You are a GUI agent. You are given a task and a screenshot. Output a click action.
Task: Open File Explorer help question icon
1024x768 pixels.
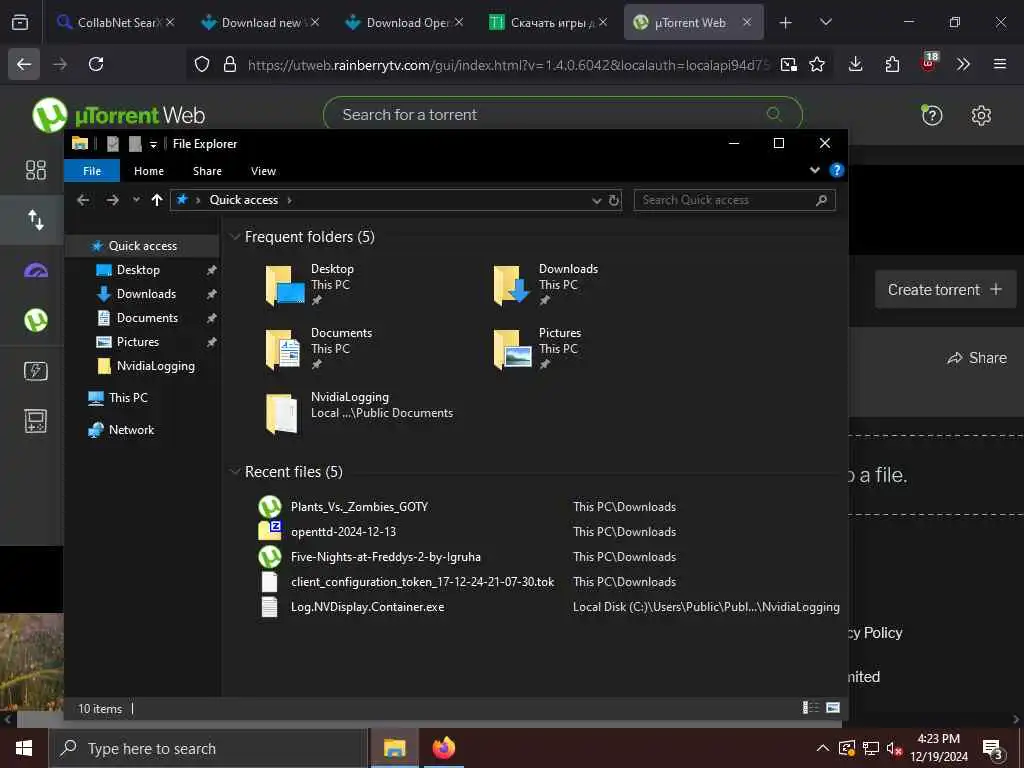(837, 170)
